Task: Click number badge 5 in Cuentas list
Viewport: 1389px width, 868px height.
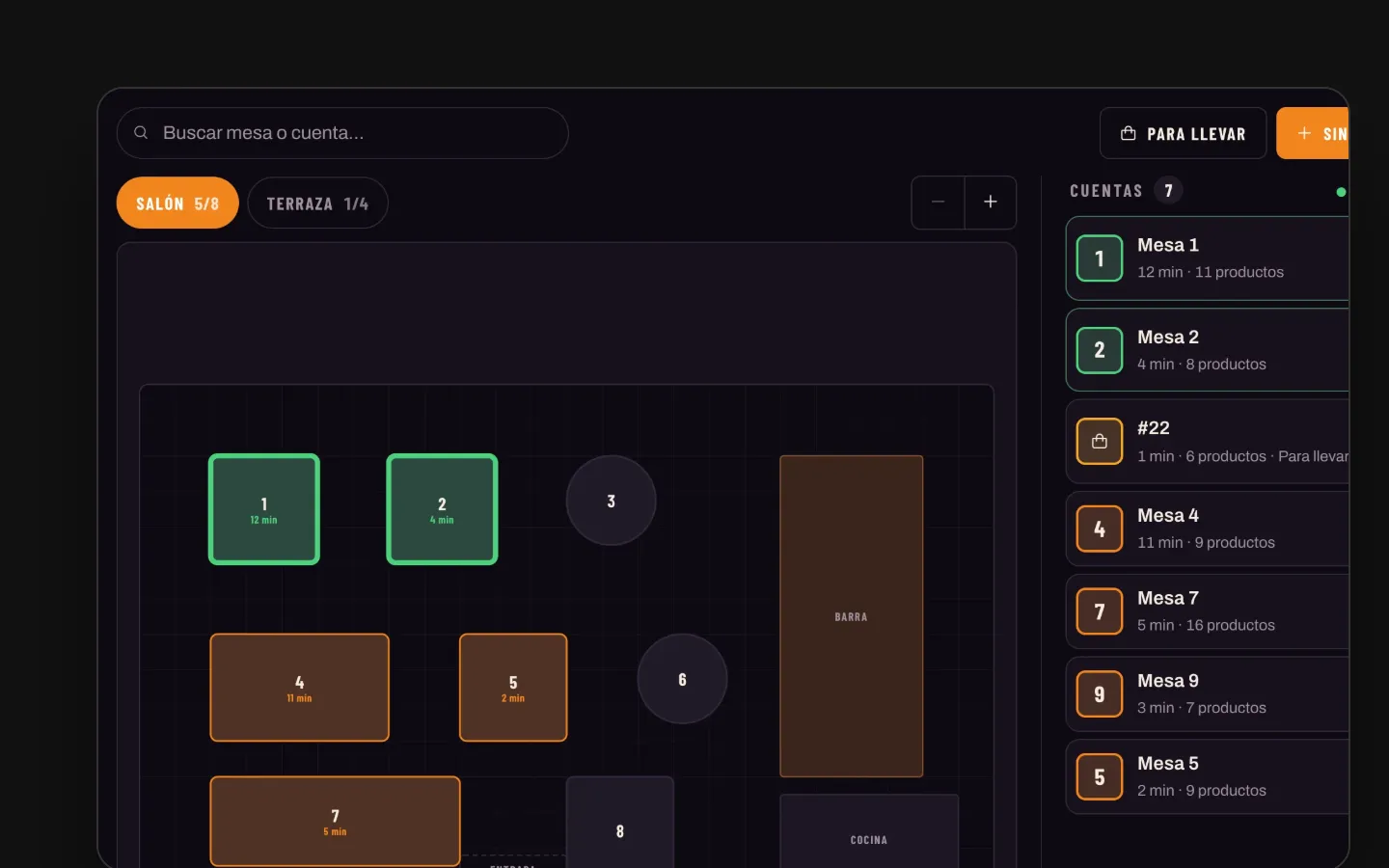Action: point(1100,777)
